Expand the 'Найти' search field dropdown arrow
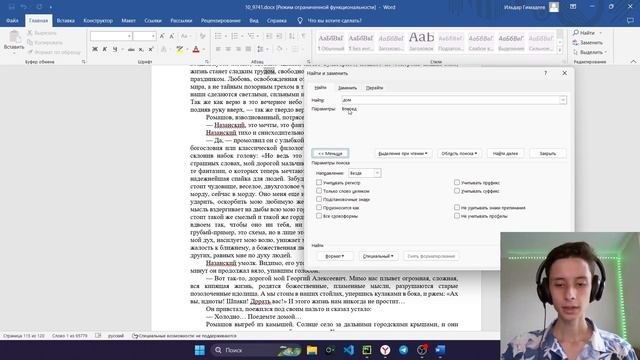This screenshot has height=360, width=640. pos(563,100)
